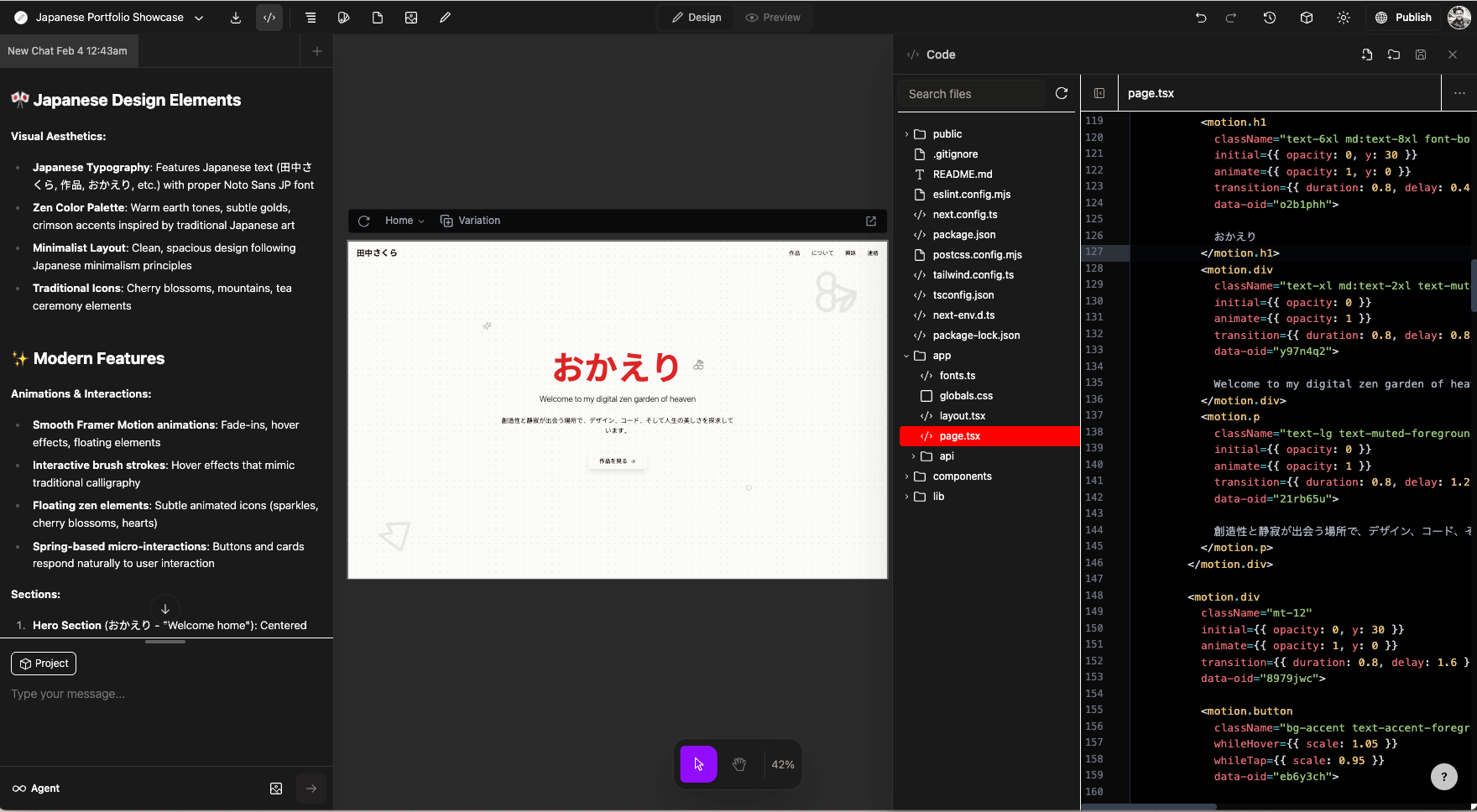
Task: Select the purple cursor pointer tool
Action: (x=698, y=764)
